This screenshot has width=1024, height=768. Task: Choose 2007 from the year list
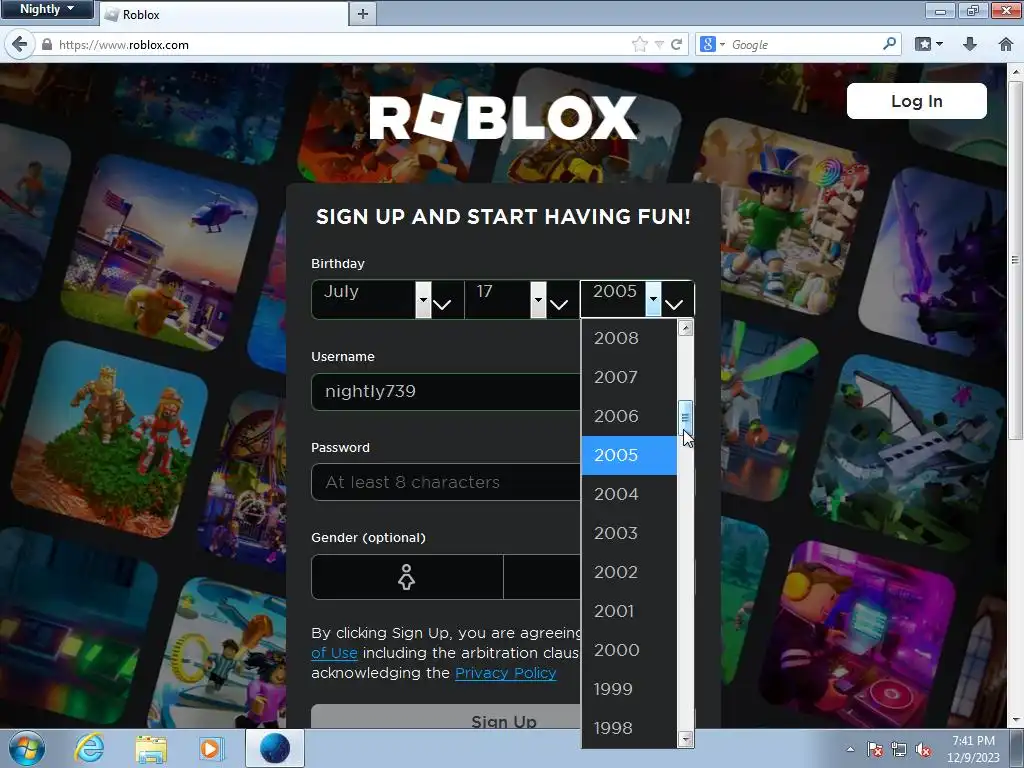point(629,377)
